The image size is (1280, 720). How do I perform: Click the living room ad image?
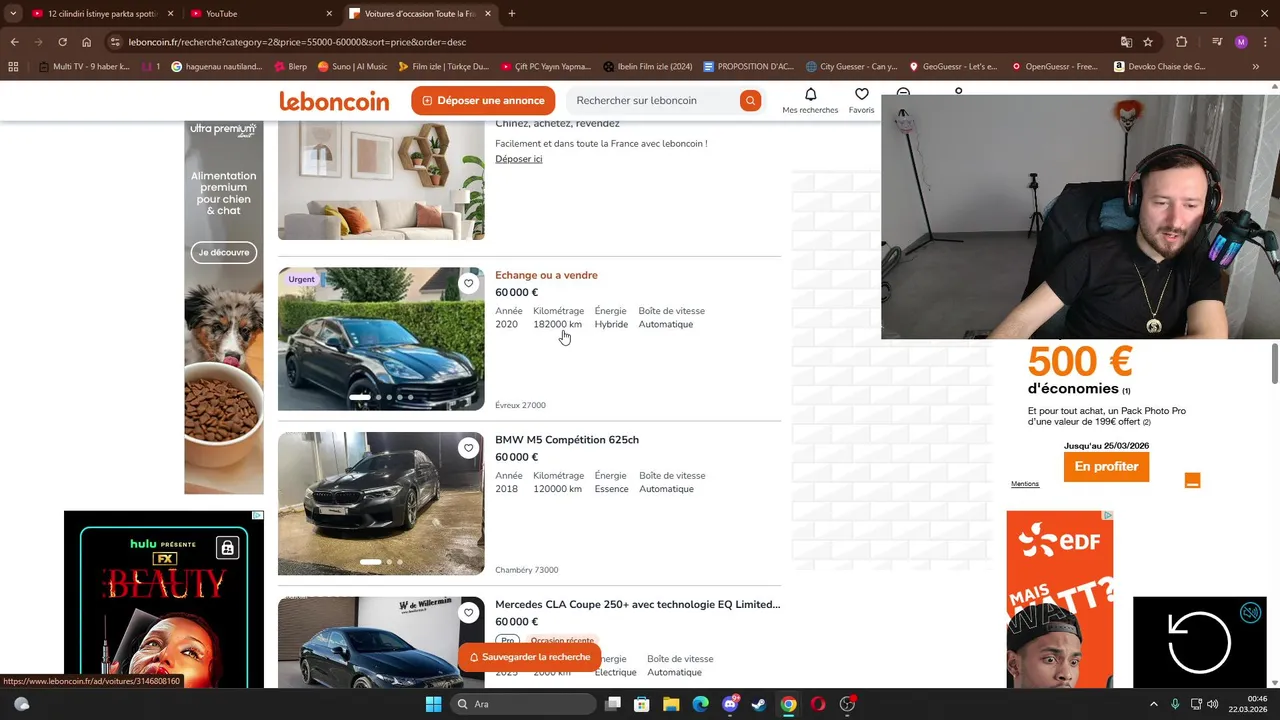[x=381, y=180]
